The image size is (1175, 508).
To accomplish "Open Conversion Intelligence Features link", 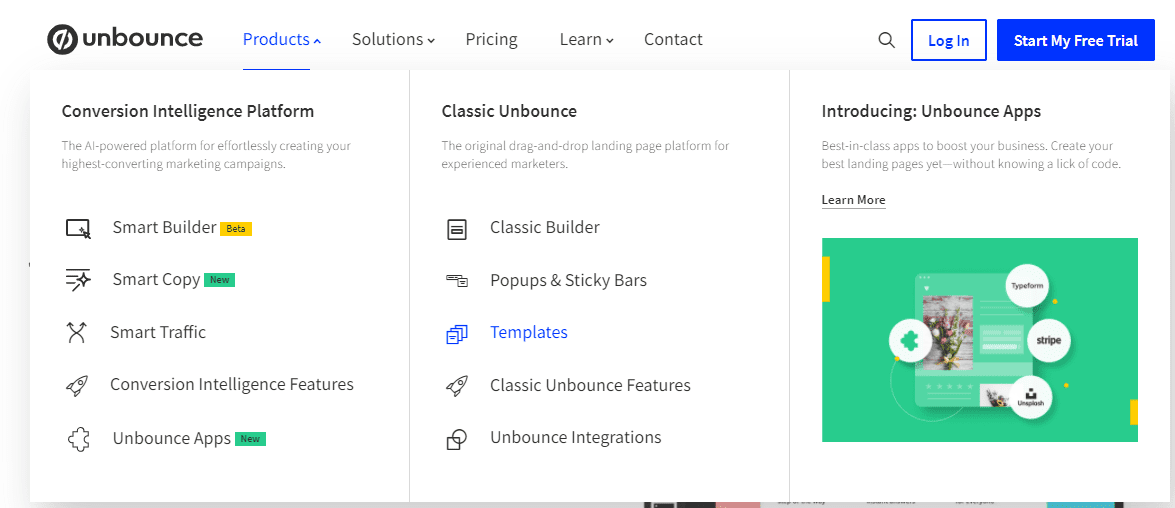I will coord(232,384).
